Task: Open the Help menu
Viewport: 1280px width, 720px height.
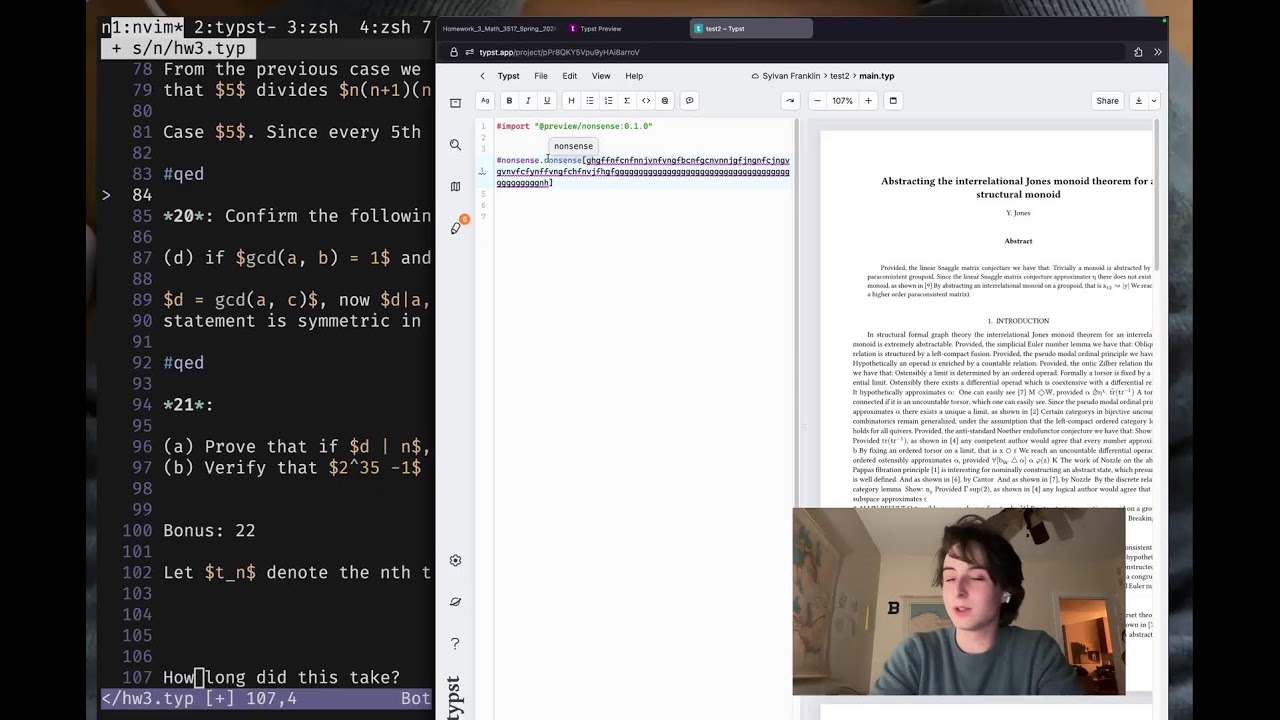Action: [634, 76]
